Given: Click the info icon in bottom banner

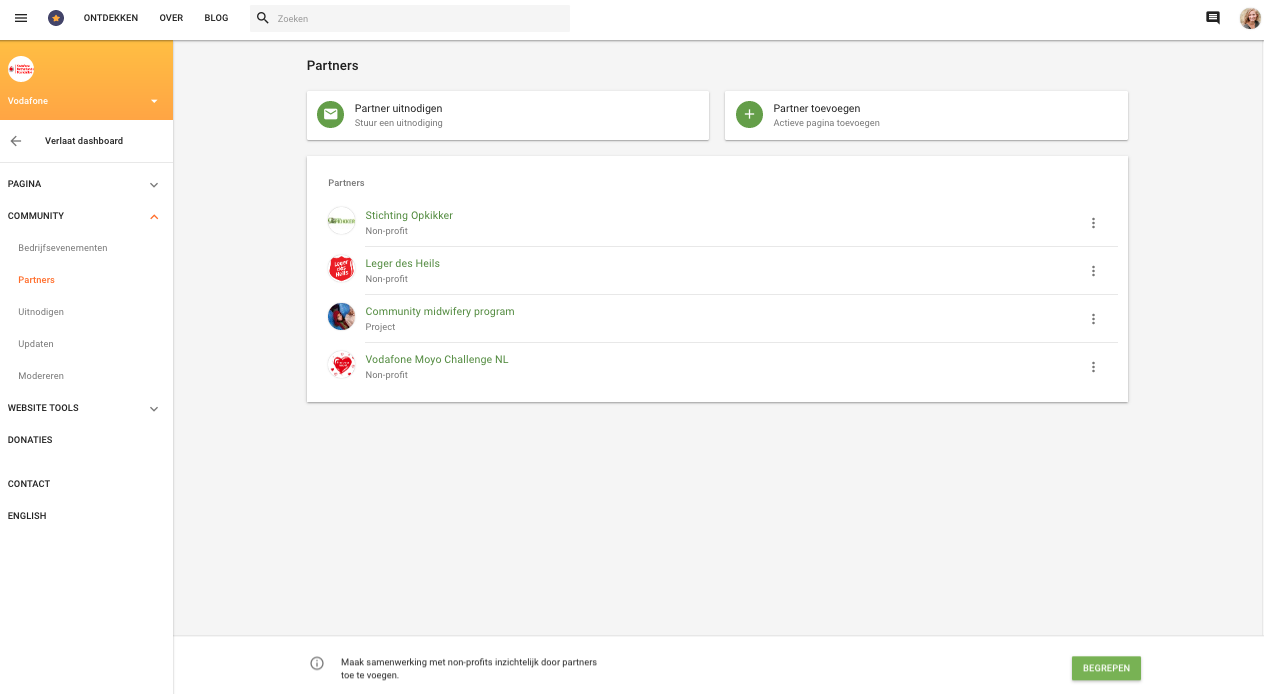Looking at the screenshot, I should (x=317, y=663).
